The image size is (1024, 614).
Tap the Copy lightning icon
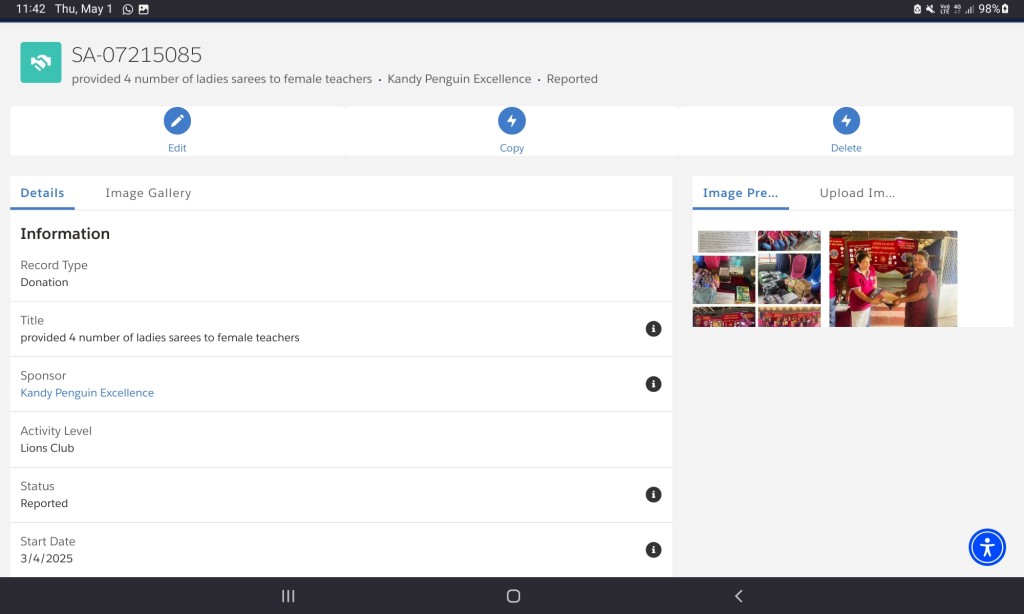[x=511, y=121]
